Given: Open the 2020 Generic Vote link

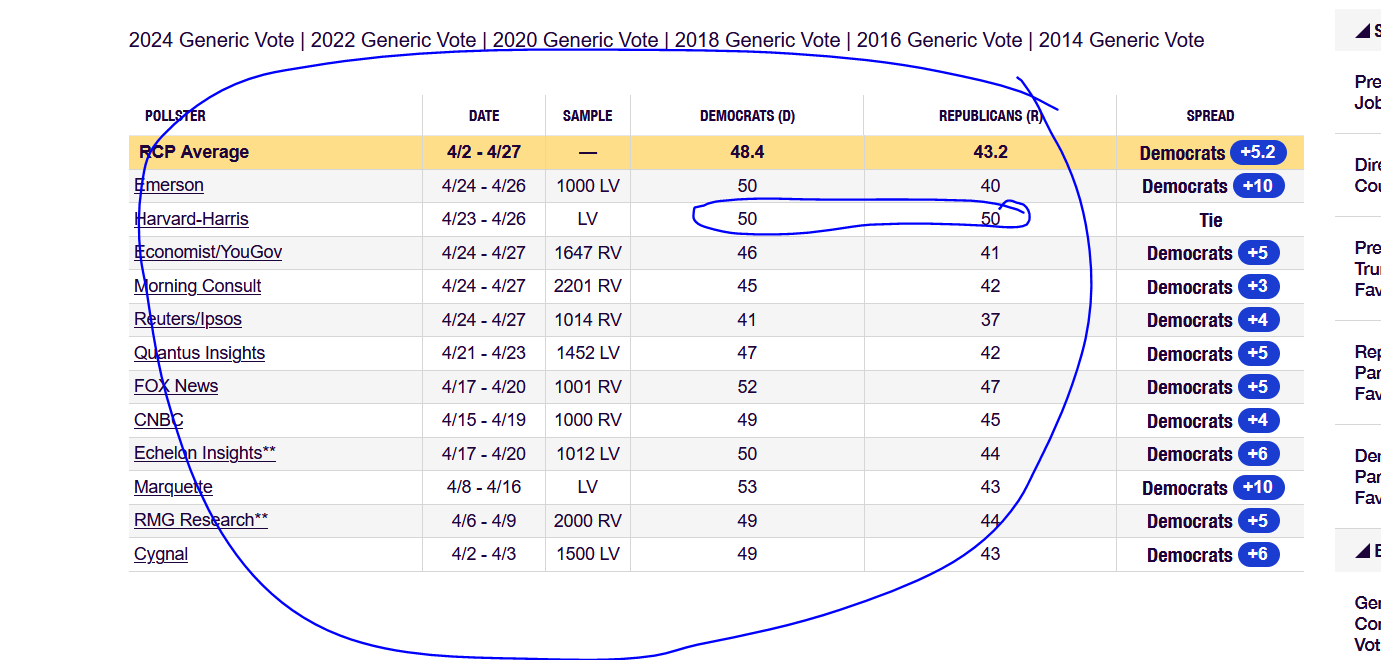Looking at the screenshot, I should pyautogui.click(x=576, y=40).
